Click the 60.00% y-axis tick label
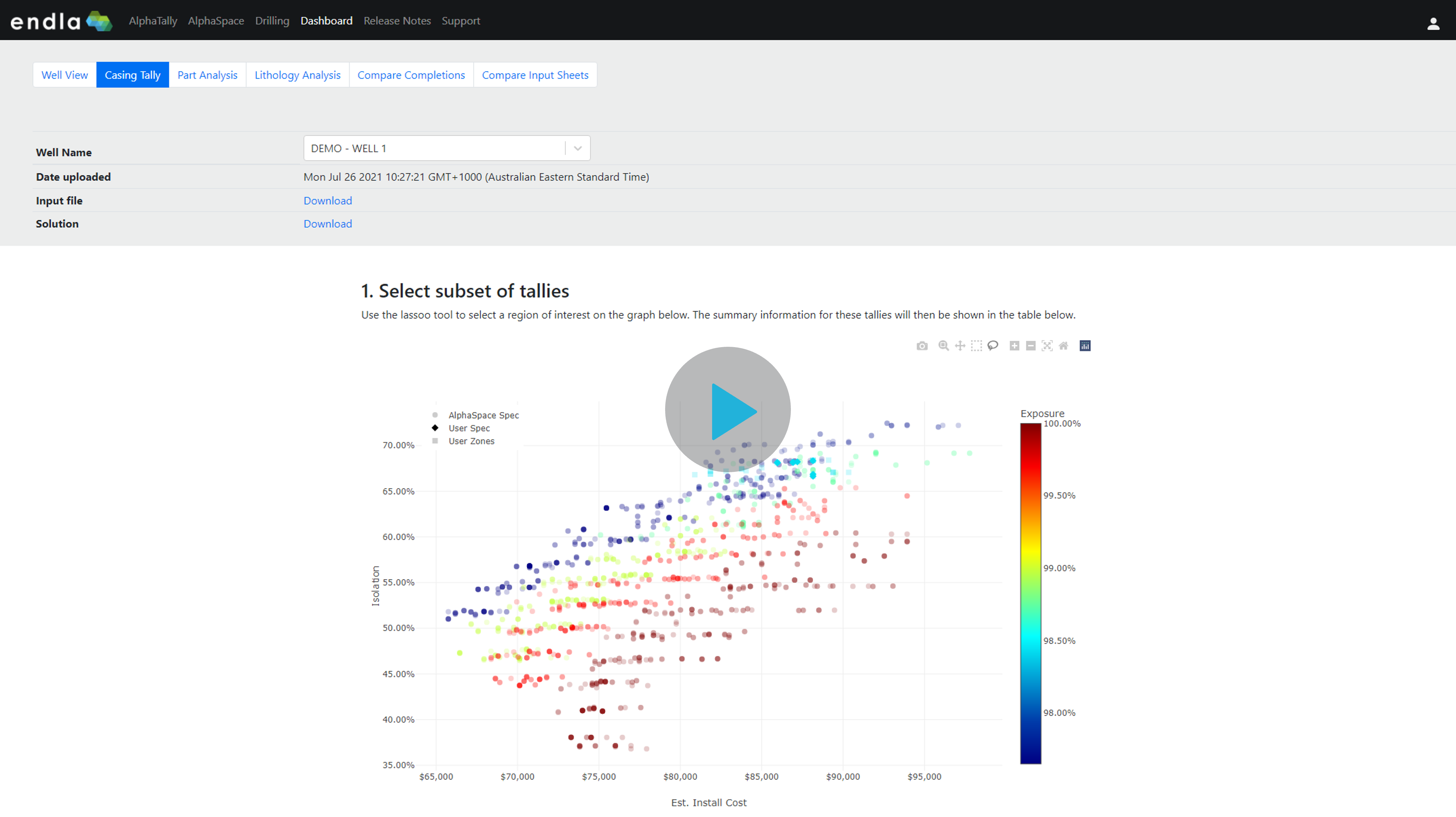 (x=398, y=537)
